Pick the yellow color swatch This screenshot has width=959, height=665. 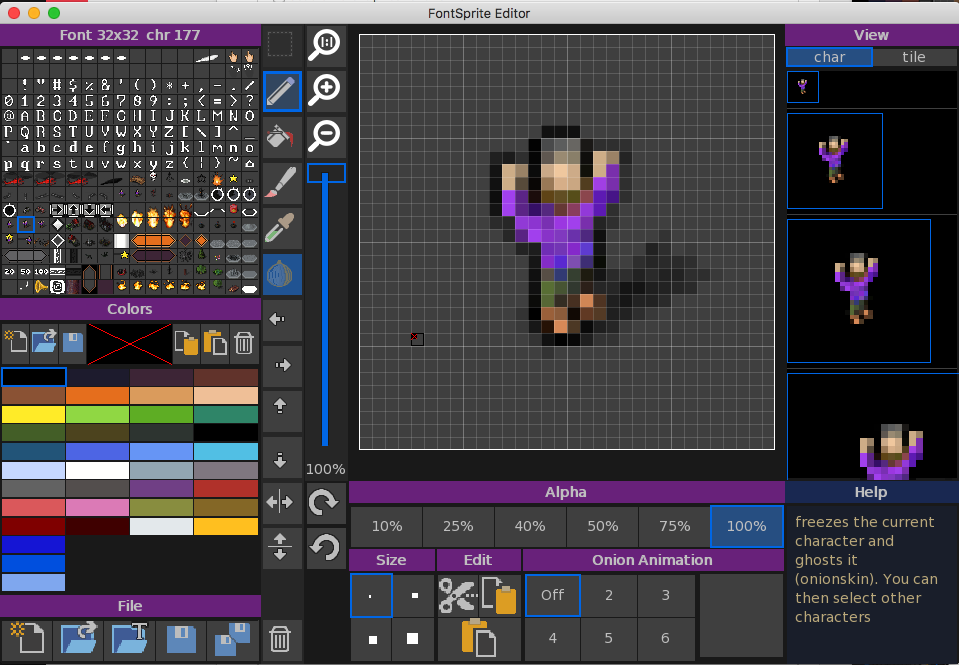click(33, 414)
